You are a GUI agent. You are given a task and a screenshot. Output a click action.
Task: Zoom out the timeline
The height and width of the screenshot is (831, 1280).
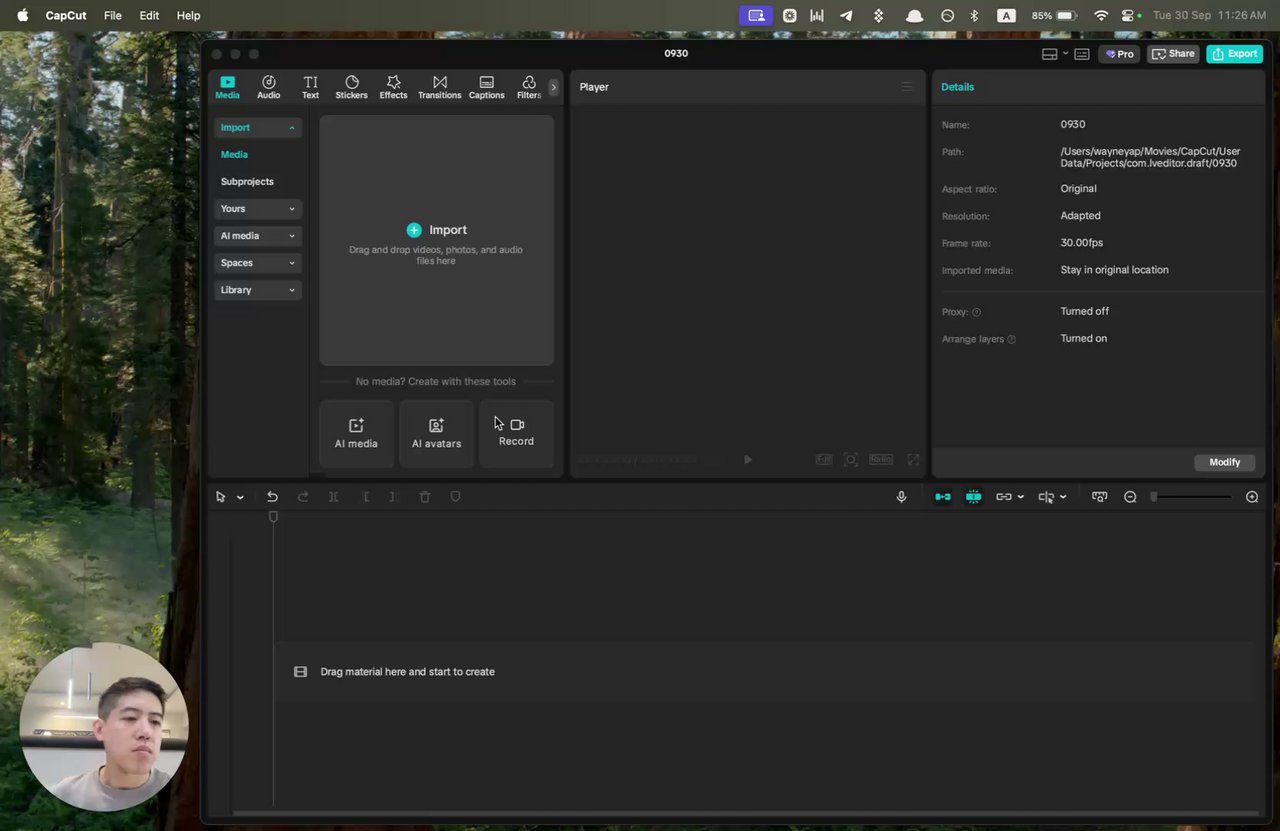click(x=1130, y=497)
